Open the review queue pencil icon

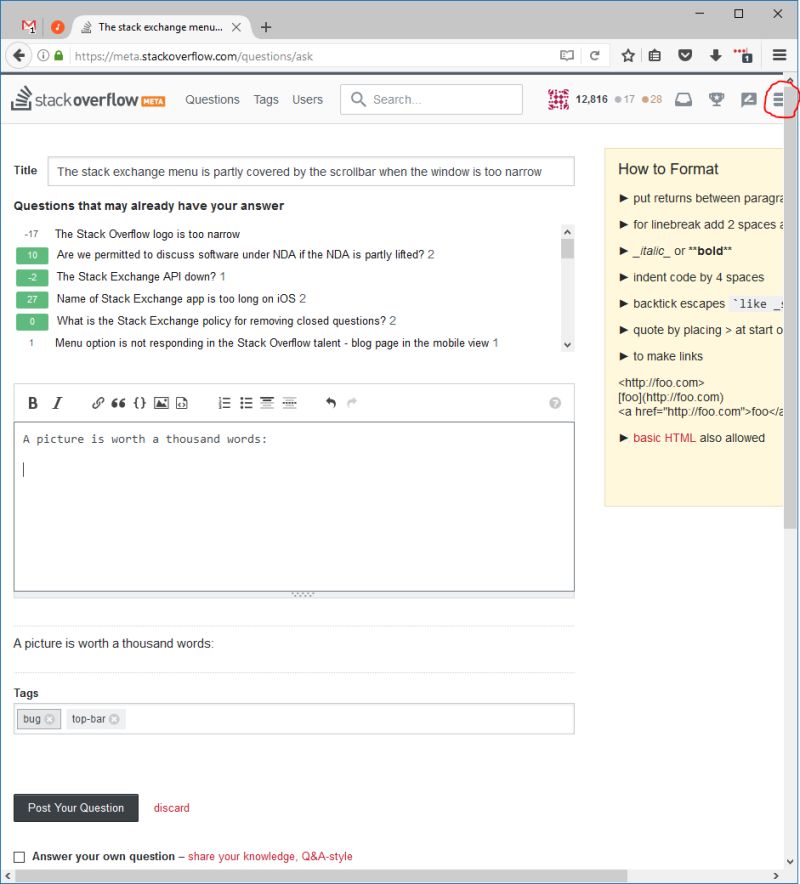click(x=747, y=99)
